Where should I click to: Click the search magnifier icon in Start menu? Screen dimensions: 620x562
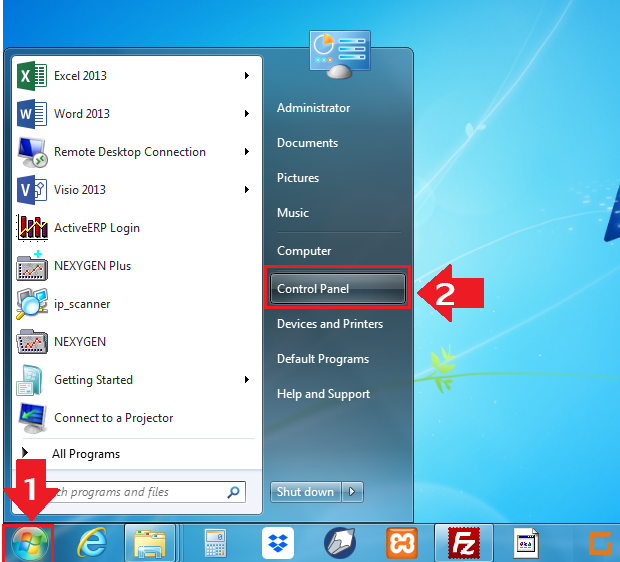(x=233, y=492)
